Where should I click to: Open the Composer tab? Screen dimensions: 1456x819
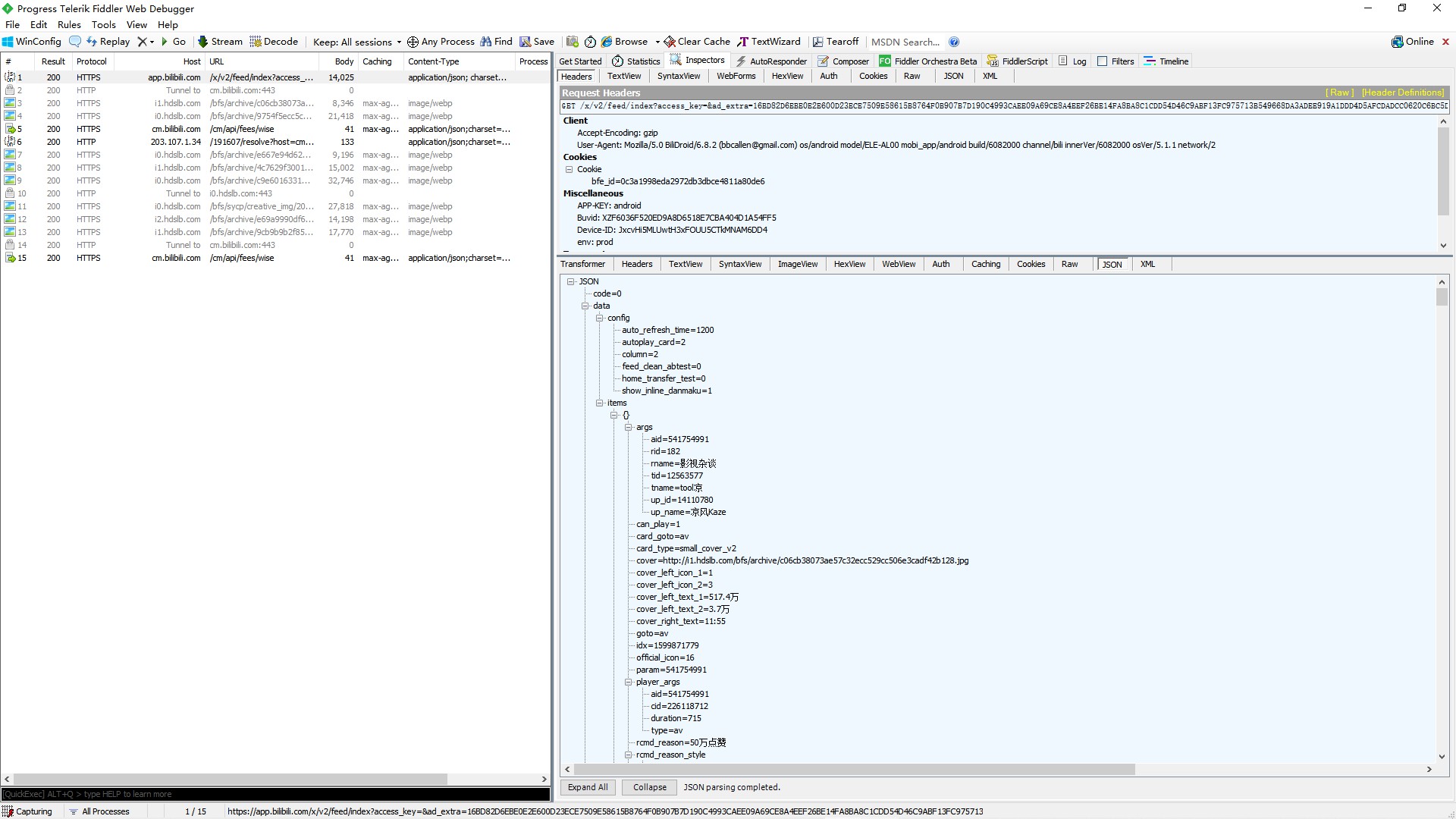843,61
